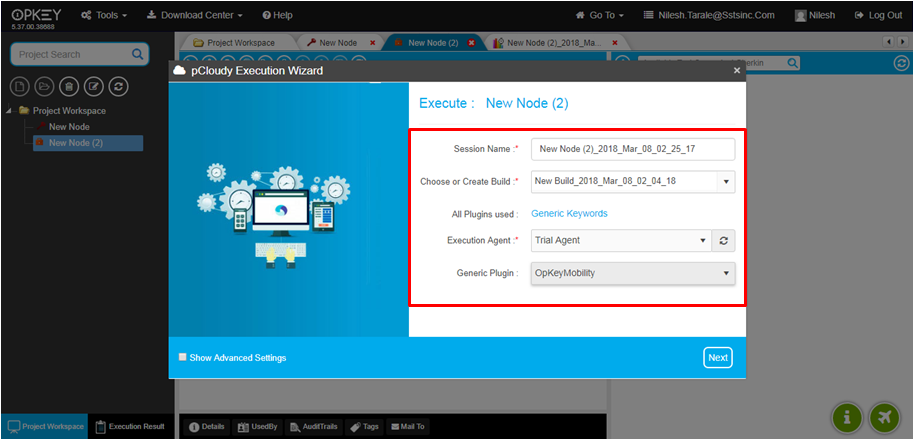Open the Tags panel button

click(364, 427)
